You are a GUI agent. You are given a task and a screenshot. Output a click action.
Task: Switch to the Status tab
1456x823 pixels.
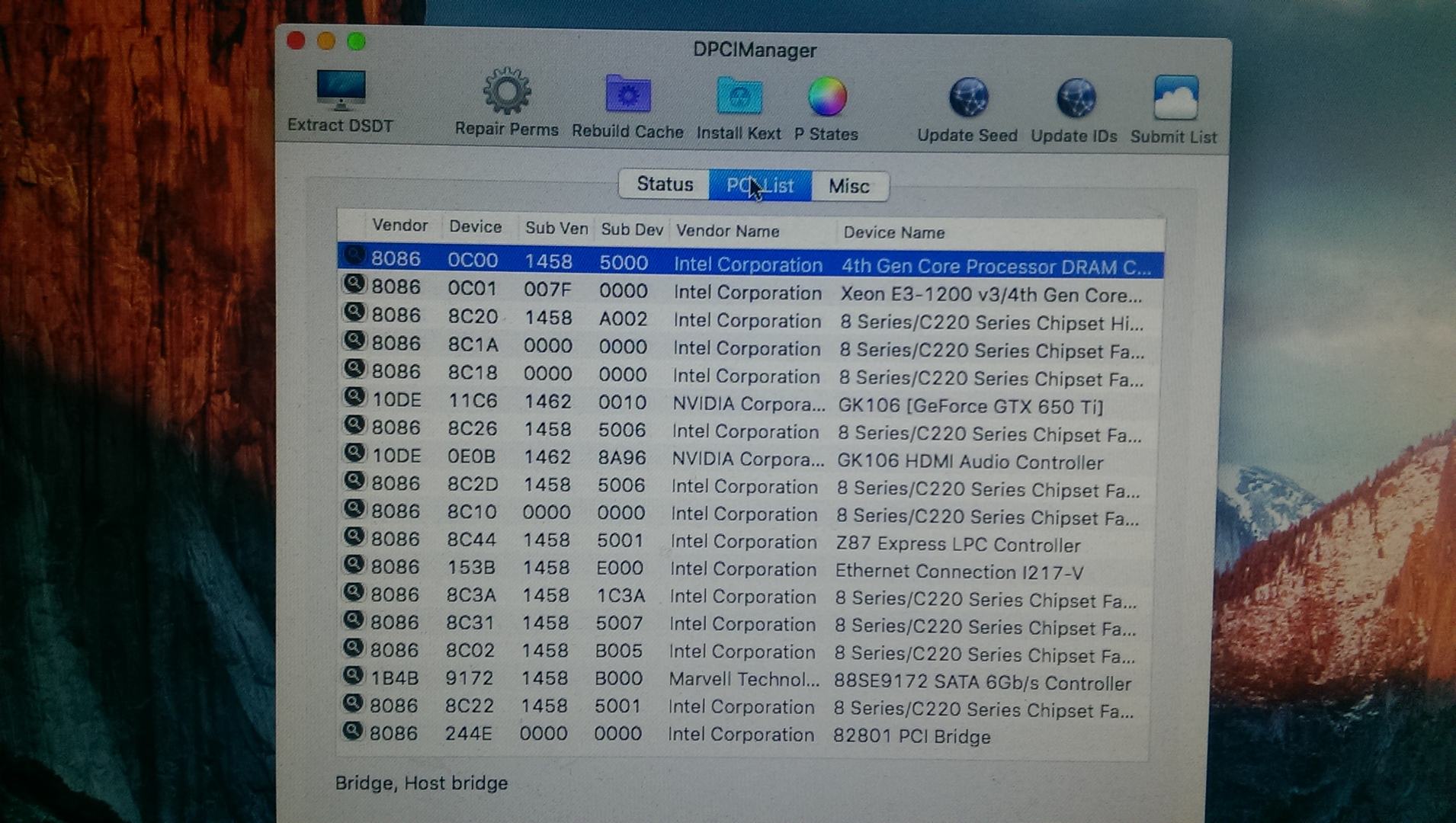pyautogui.click(x=664, y=184)
